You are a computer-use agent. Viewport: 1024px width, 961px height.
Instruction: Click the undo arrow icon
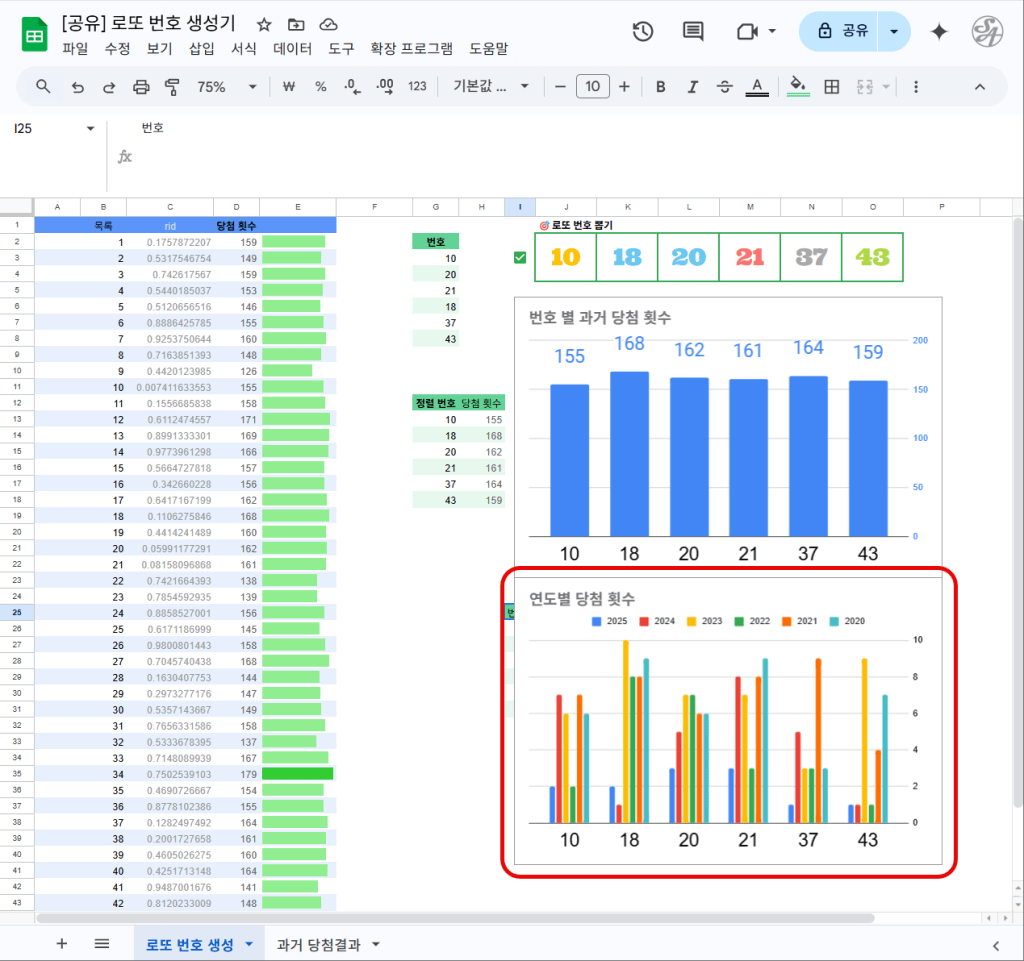click(x=77, y=87)
